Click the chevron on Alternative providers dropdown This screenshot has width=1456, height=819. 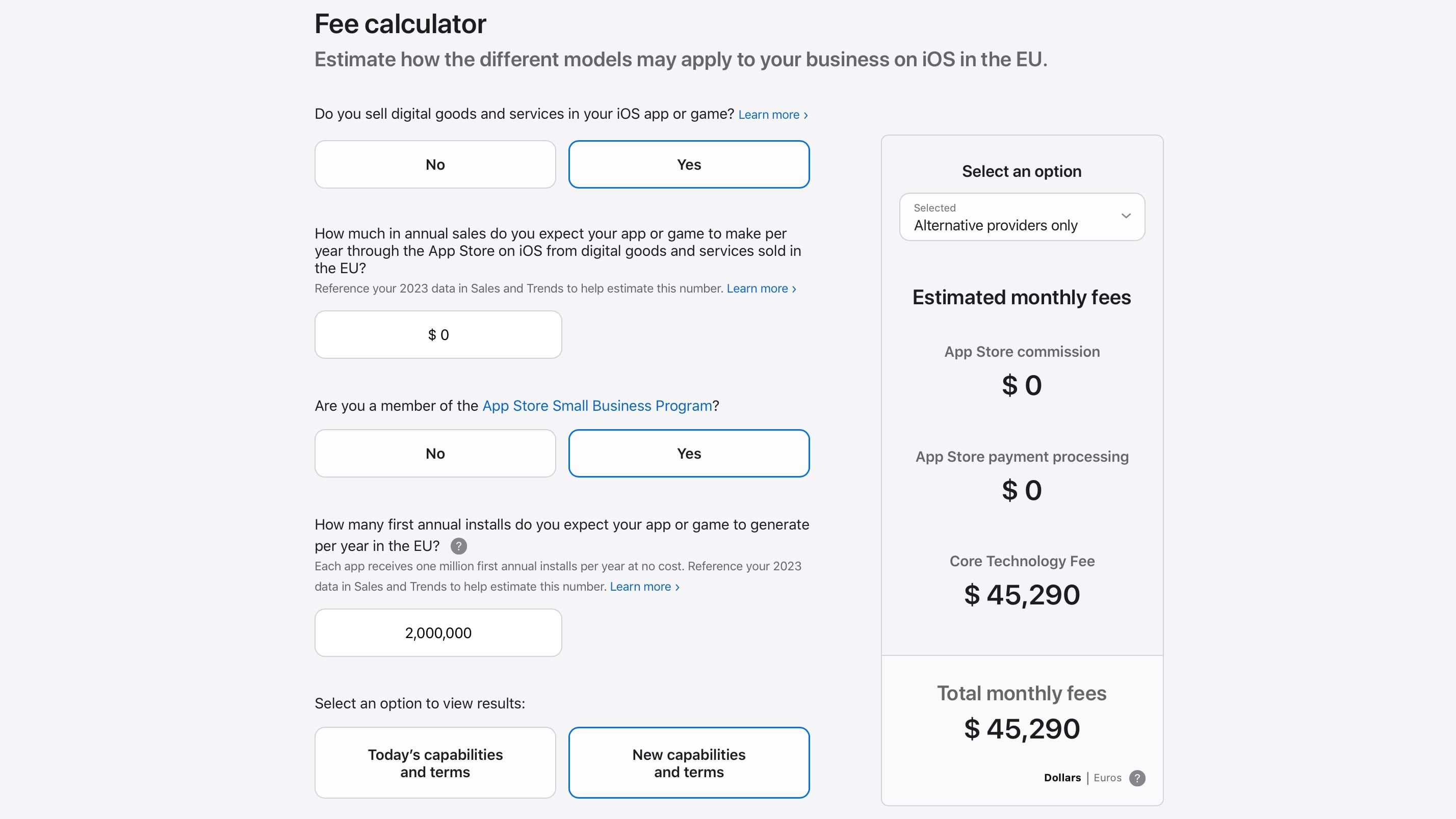(1125, 216)
